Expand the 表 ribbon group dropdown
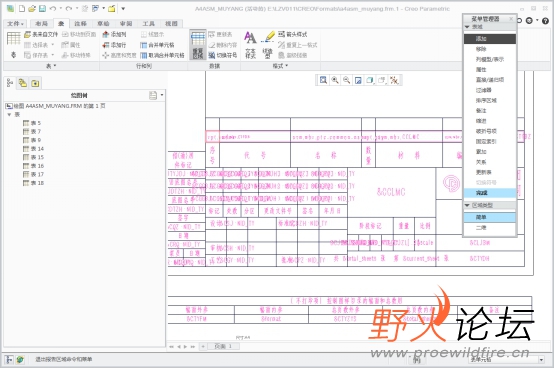Screen dimensions: 554x369 51,66
